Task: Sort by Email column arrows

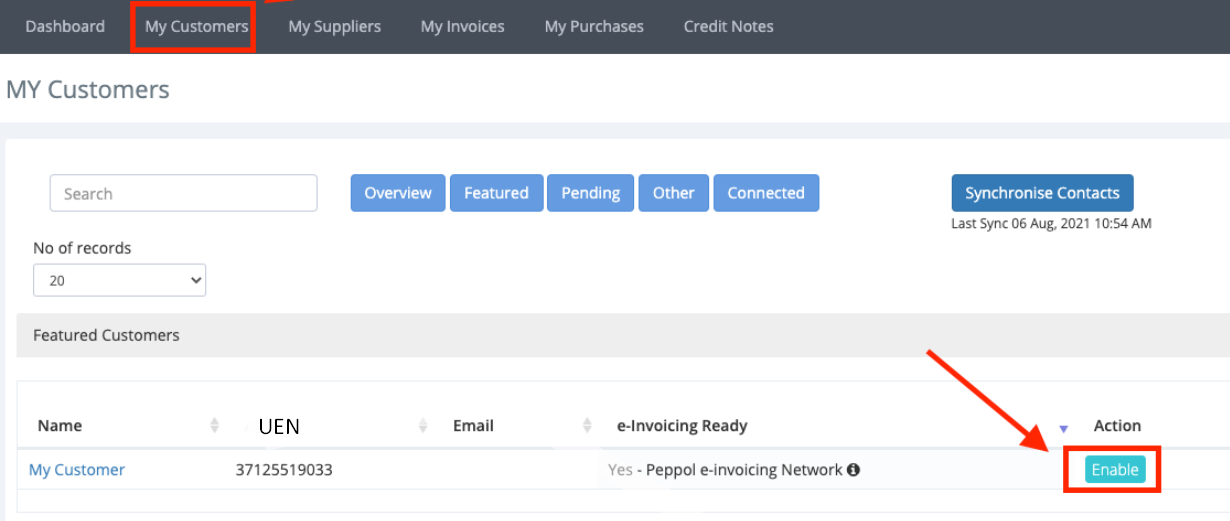Action: point(587,426)
